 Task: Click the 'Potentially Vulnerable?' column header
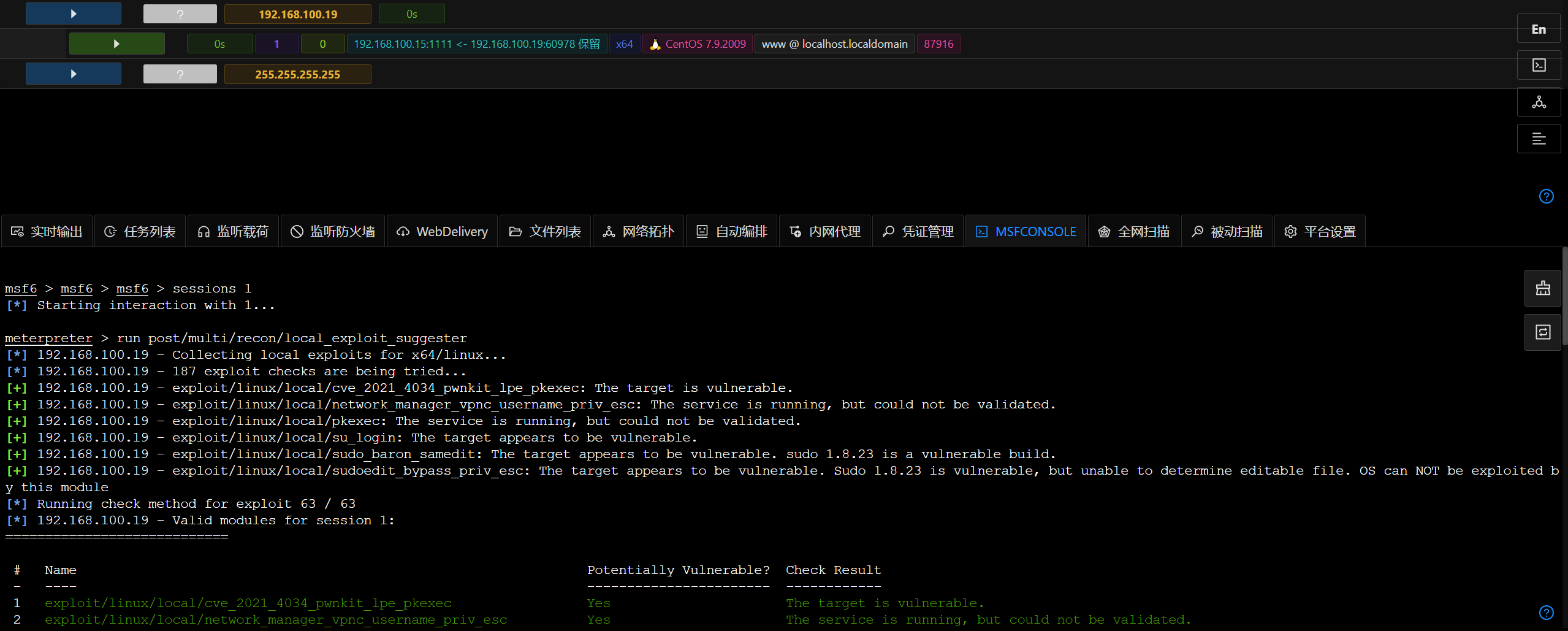tap(678, 570)
